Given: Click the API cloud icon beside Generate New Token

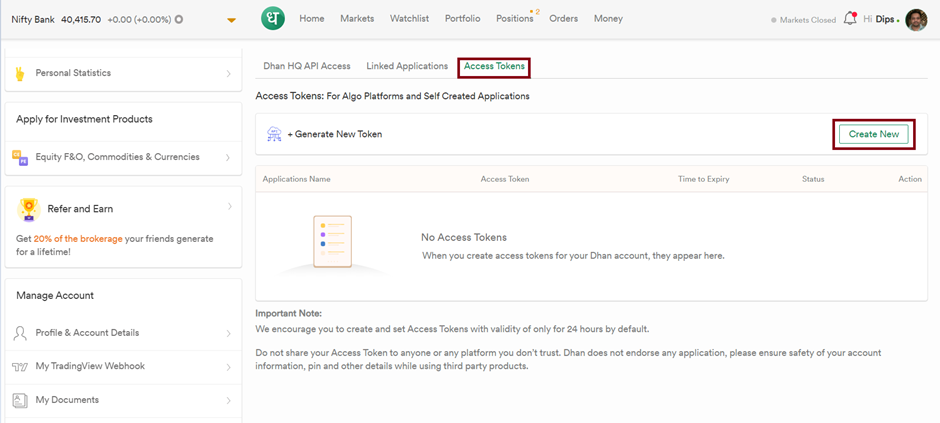Looking at the screenshot, I should (x=273, y=134).
